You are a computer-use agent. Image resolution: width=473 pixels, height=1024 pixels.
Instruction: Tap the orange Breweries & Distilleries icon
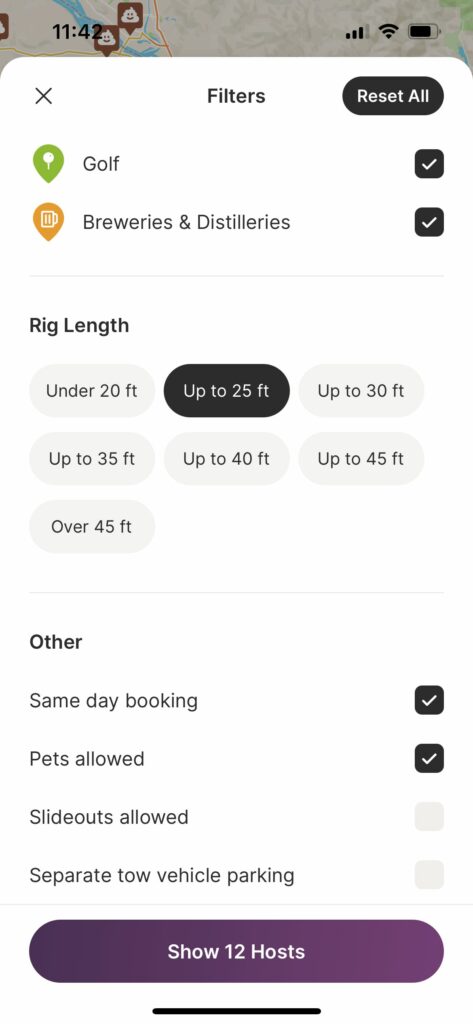[x=48, y=221]
